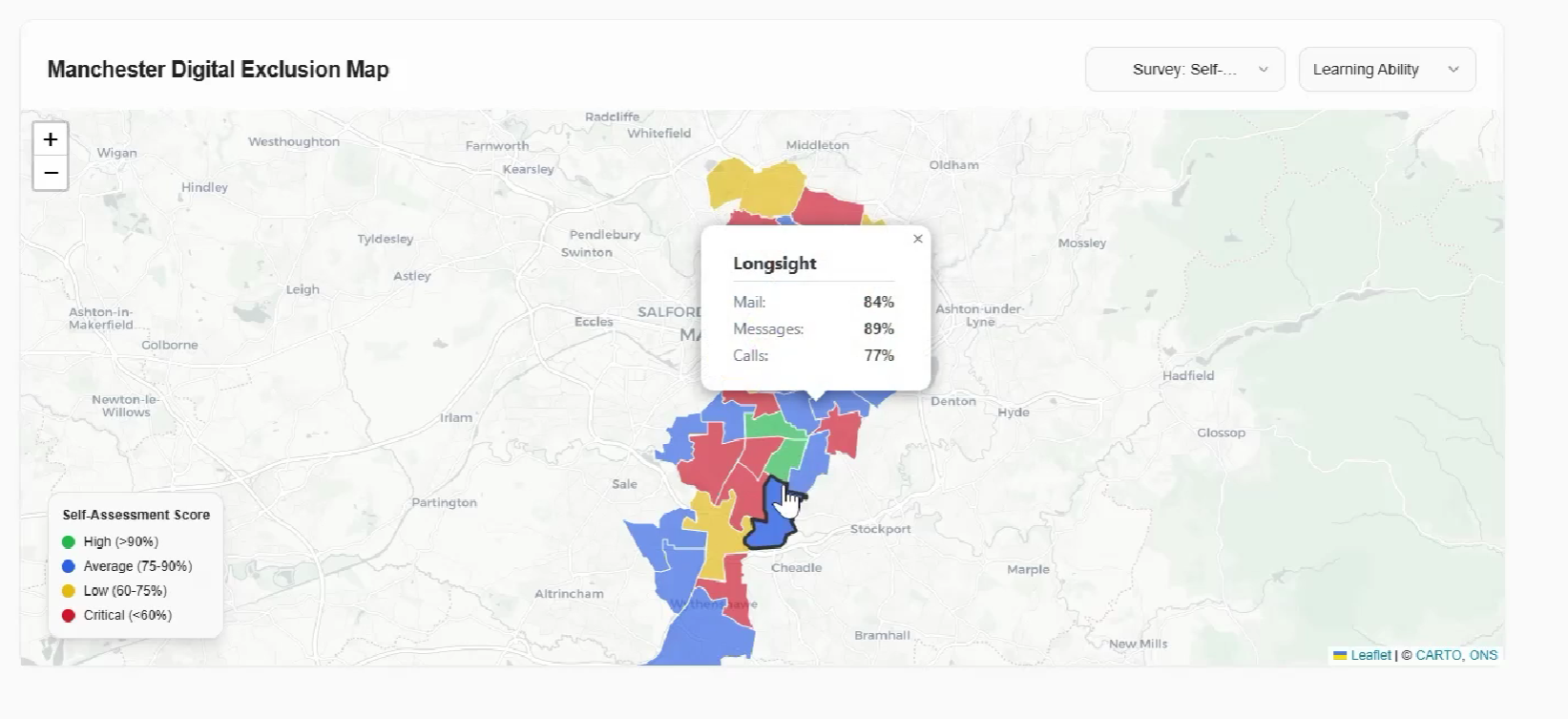
Task: Open the Leaflet attribution link
Action: pos(1362,655)
